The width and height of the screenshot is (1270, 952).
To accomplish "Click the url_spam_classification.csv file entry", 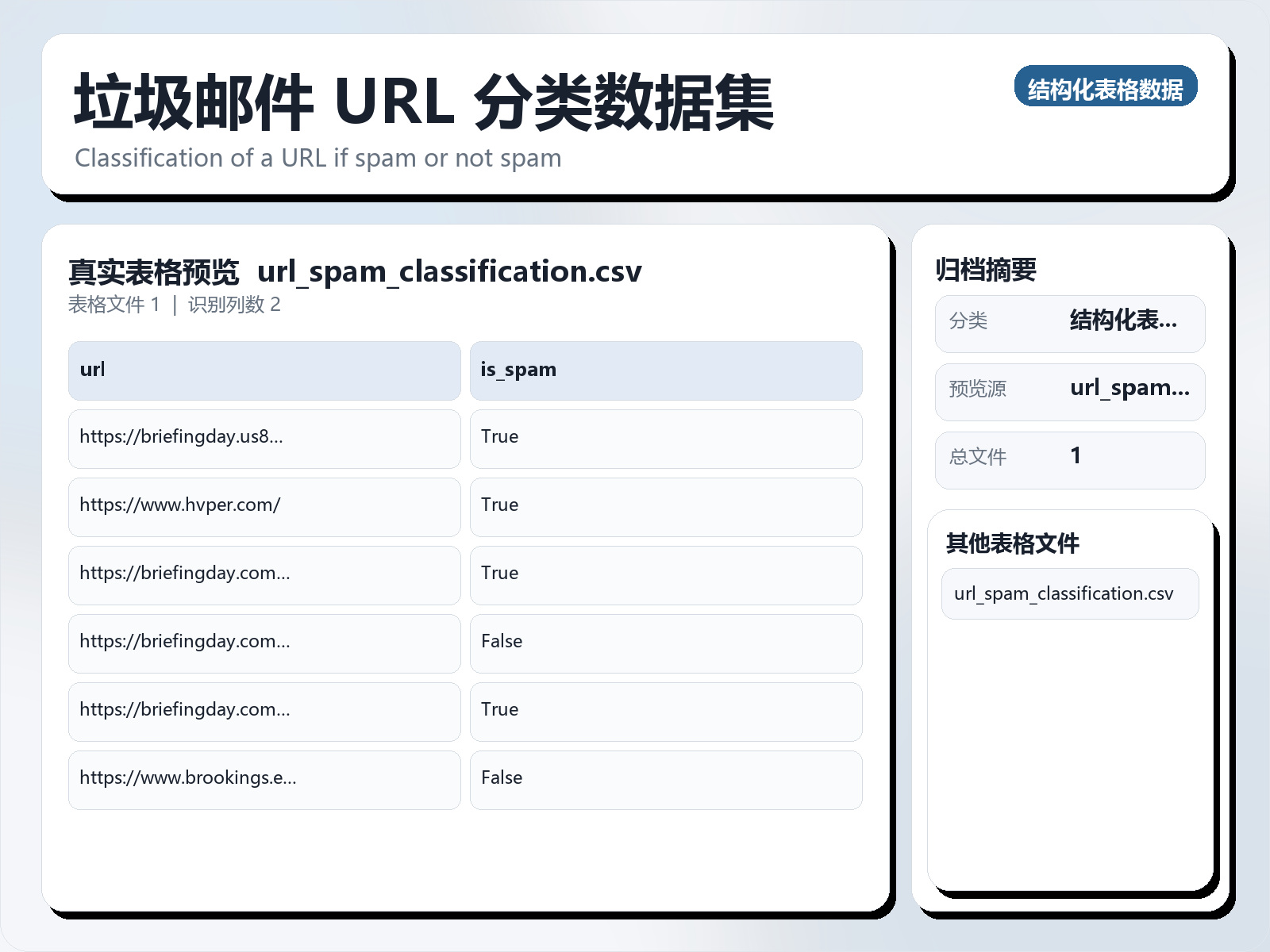I will tap(1069, 593).
